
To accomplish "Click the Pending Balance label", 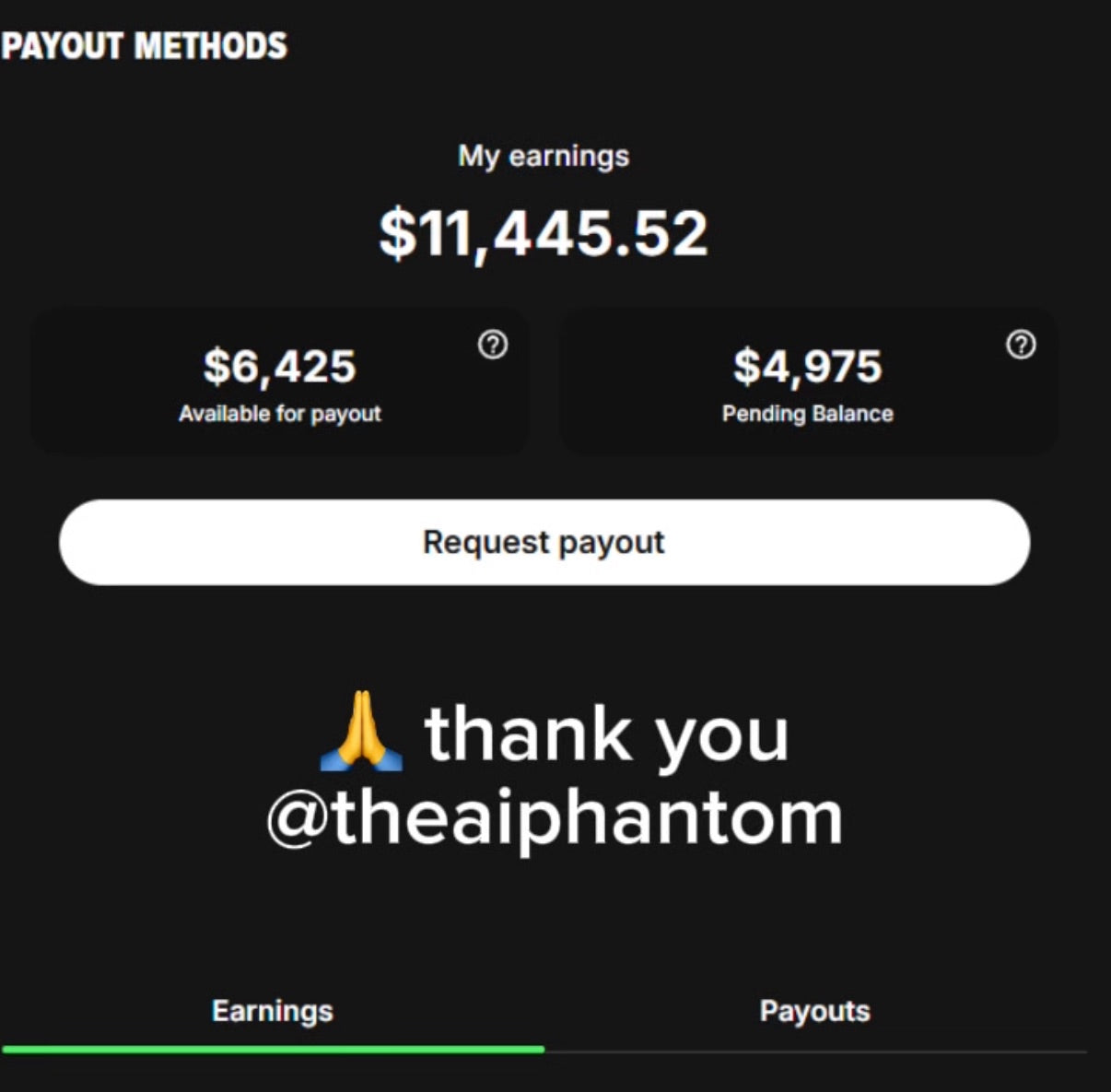I will pyautogui.click(x=808, y=414).
